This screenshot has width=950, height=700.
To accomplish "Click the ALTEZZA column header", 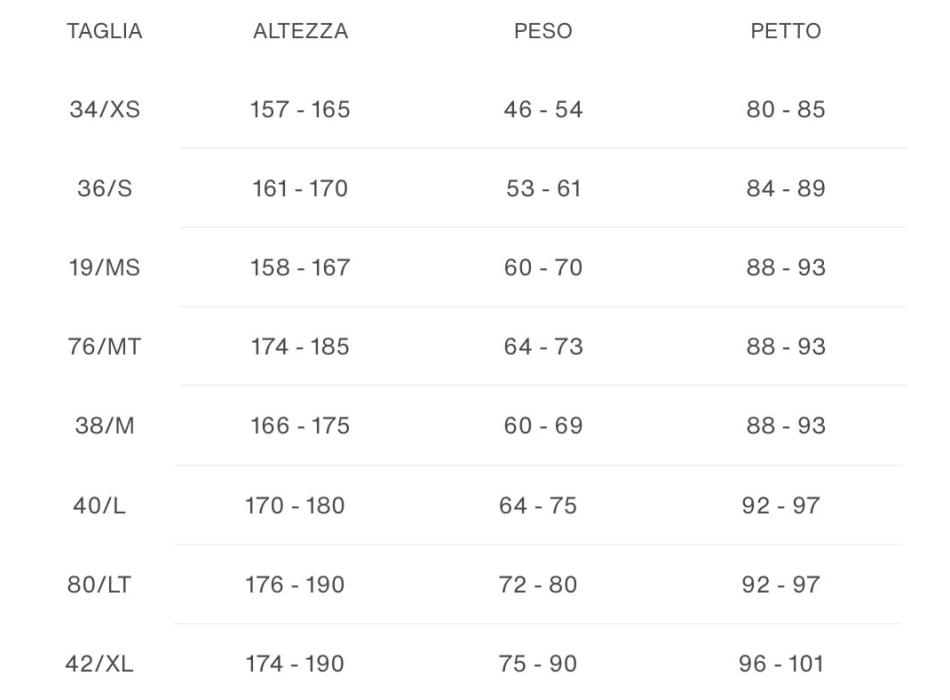I will 300,32.
